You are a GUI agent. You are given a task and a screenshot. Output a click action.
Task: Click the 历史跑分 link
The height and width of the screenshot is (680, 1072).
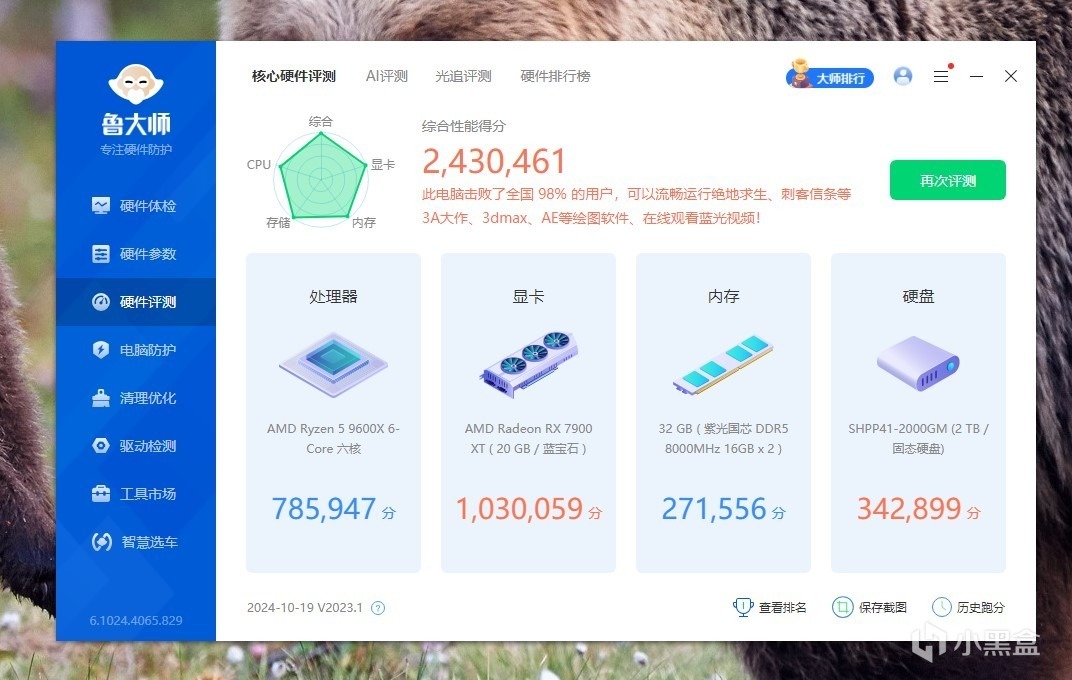pyautogui.click(x=968, y=607)
